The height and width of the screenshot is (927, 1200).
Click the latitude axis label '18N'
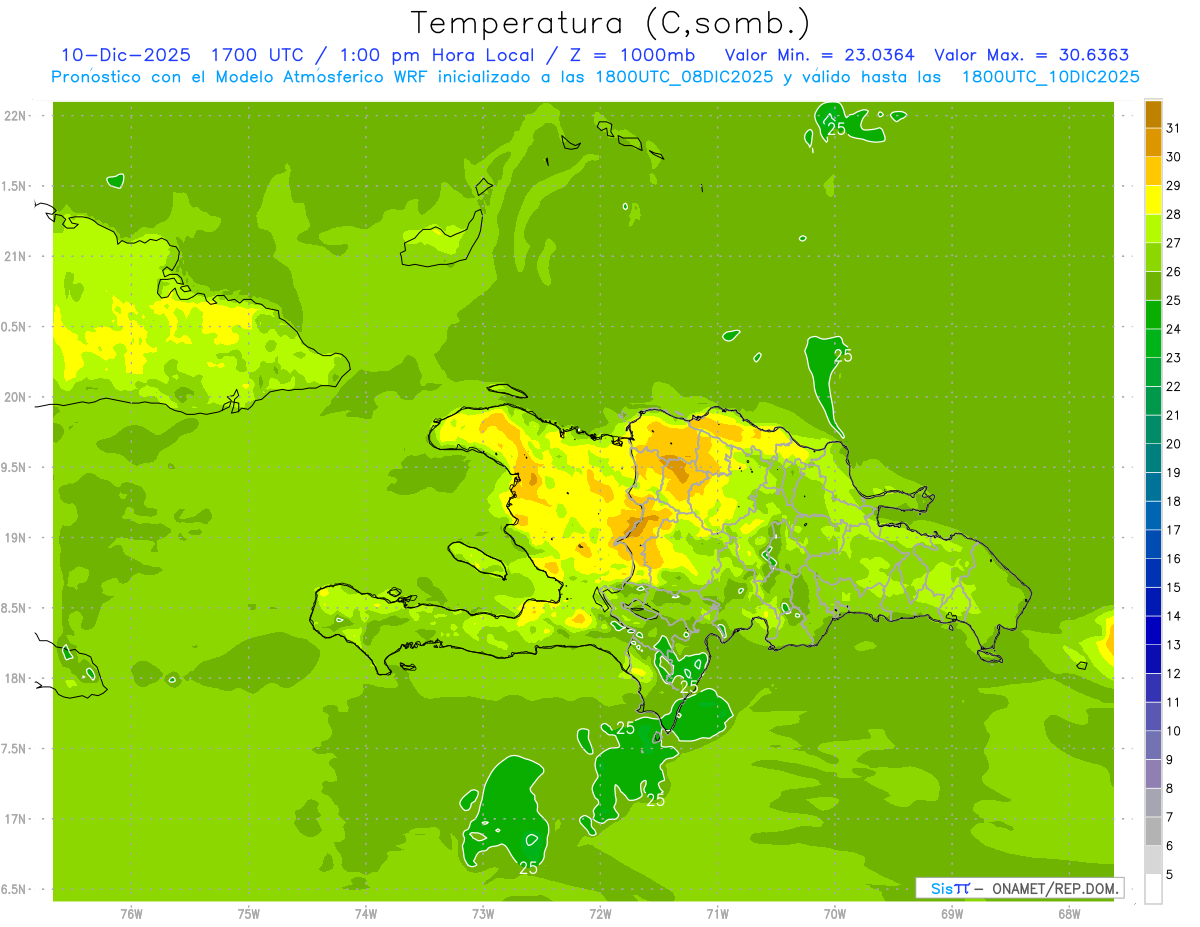tap(15, 678)
